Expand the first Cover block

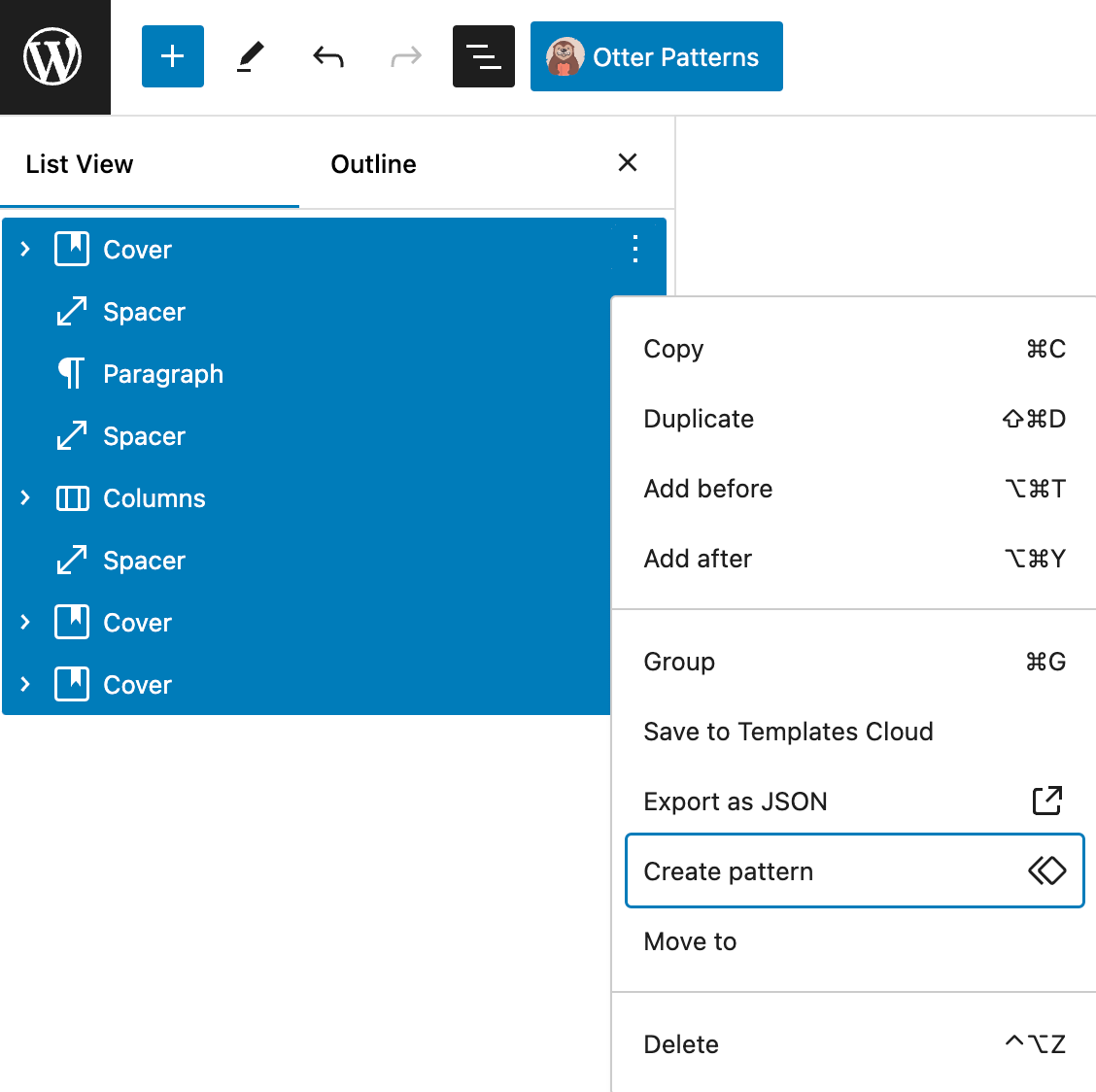(x=26, y=250)
